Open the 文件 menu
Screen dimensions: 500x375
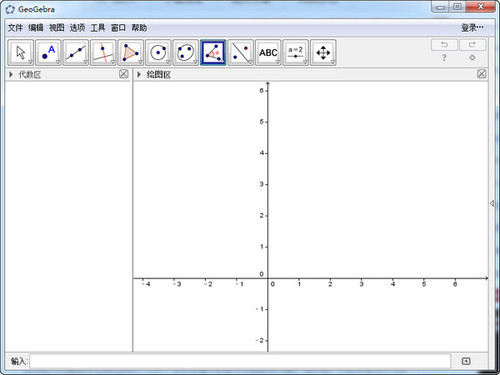click(x=15, y=28)
